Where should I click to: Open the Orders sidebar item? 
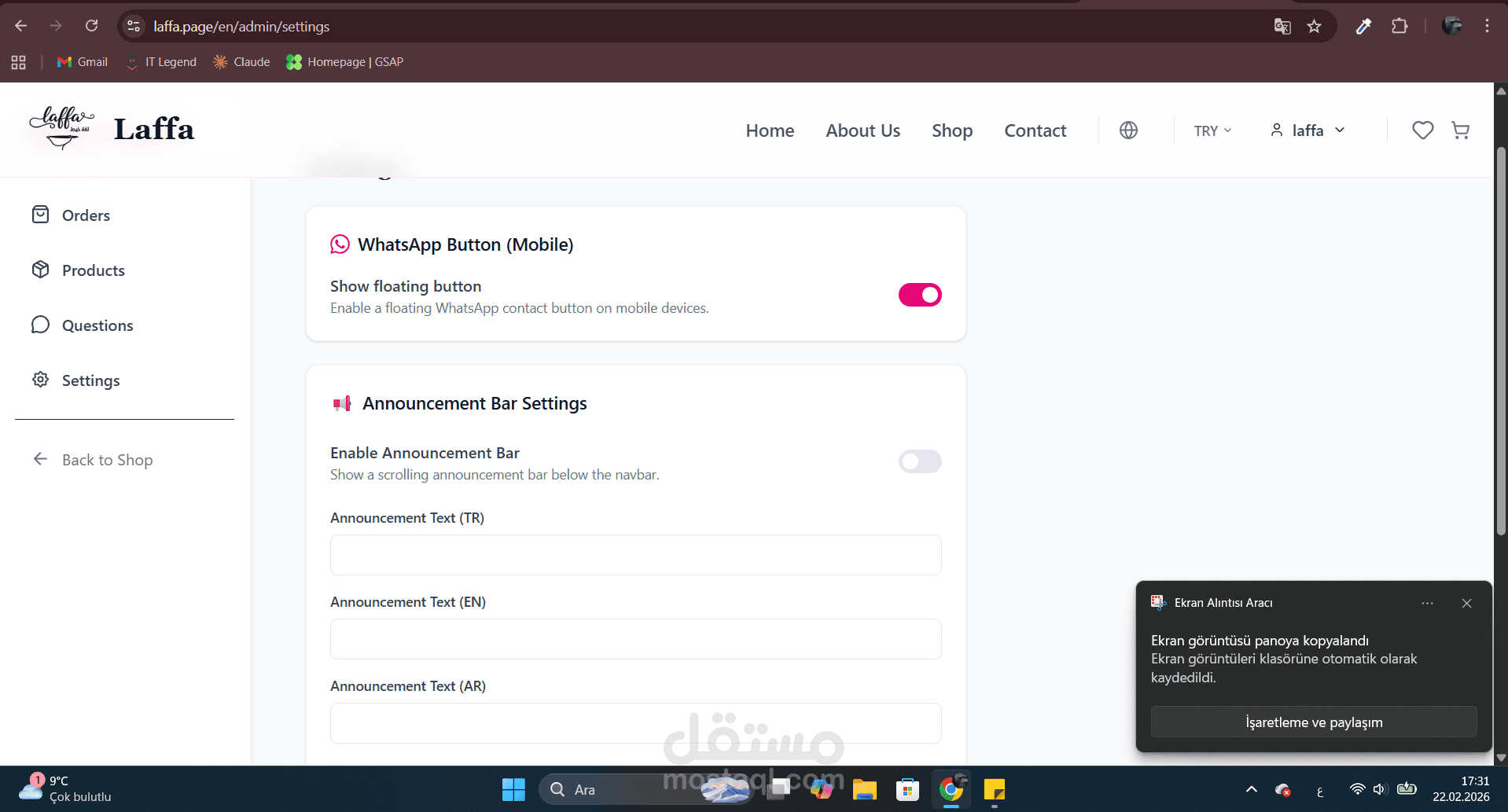(x=71, y=215)
